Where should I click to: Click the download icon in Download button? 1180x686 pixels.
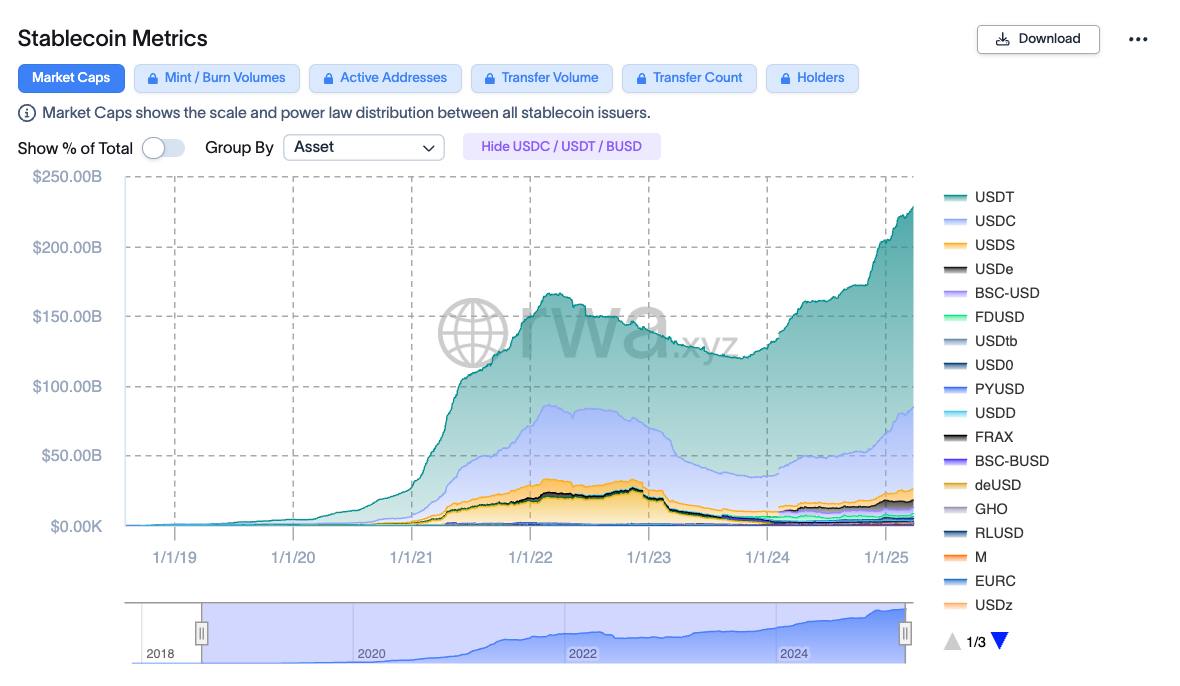click(1002, 39)
